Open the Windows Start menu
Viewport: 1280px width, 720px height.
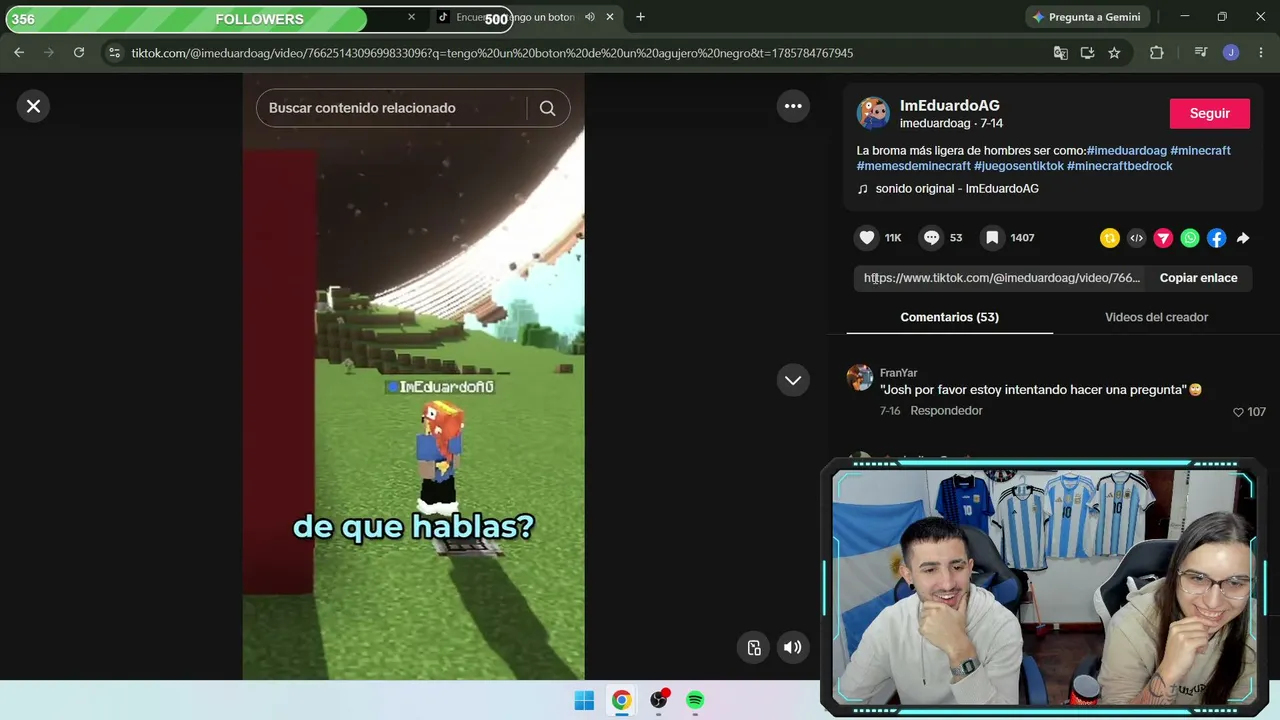pyautogui.click(x=585, y=700)
